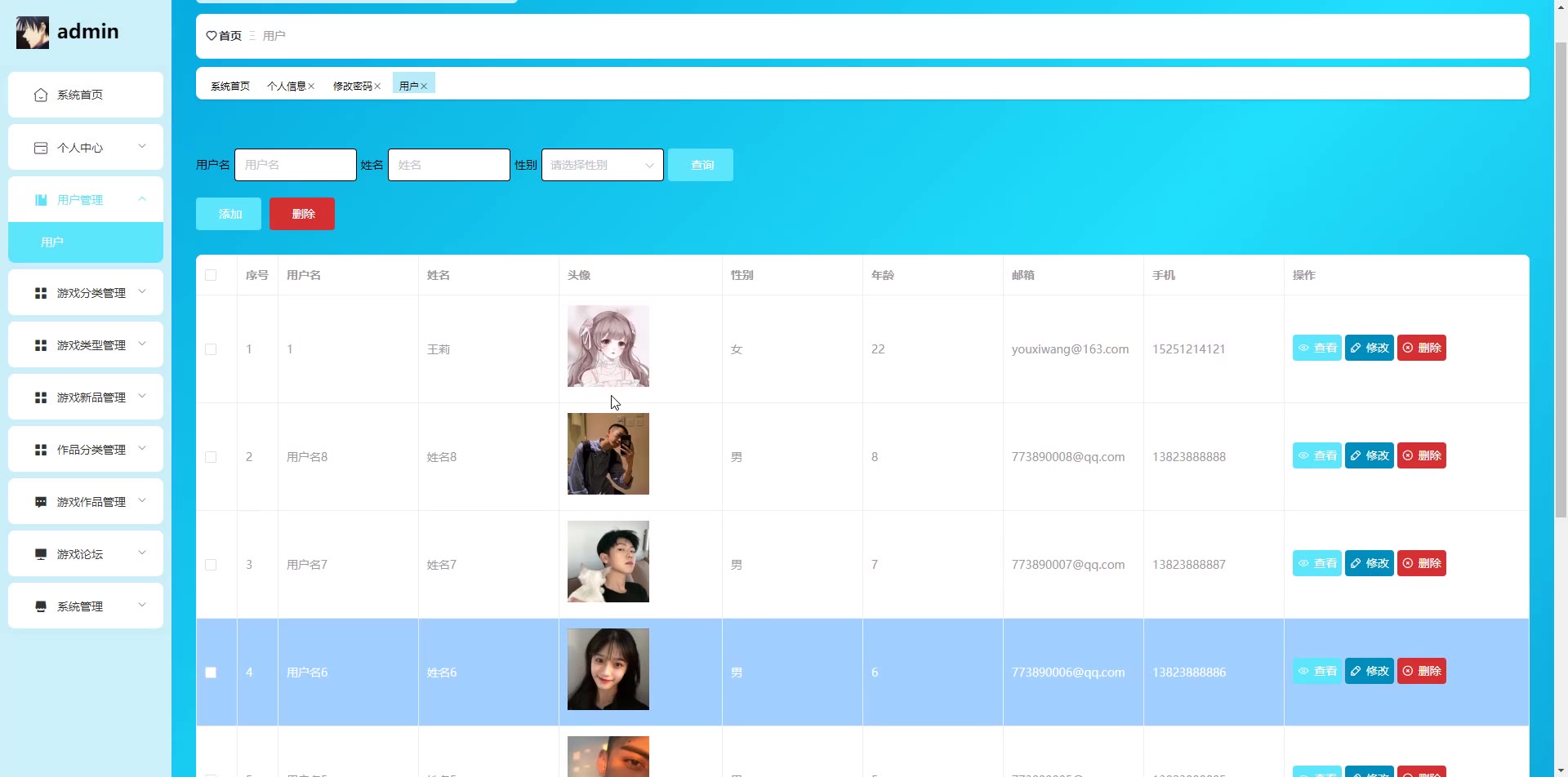Image resolution: width=1568 pixels, height=777 pixels.
Task: Edit 用户名8 with 修改
Action: point(1370,455)
